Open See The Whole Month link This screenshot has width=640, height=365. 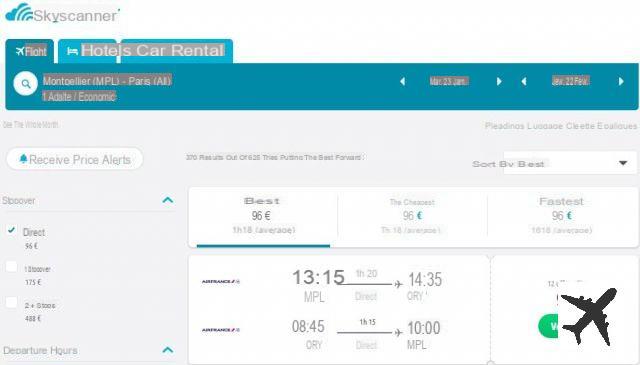[31, 125]
